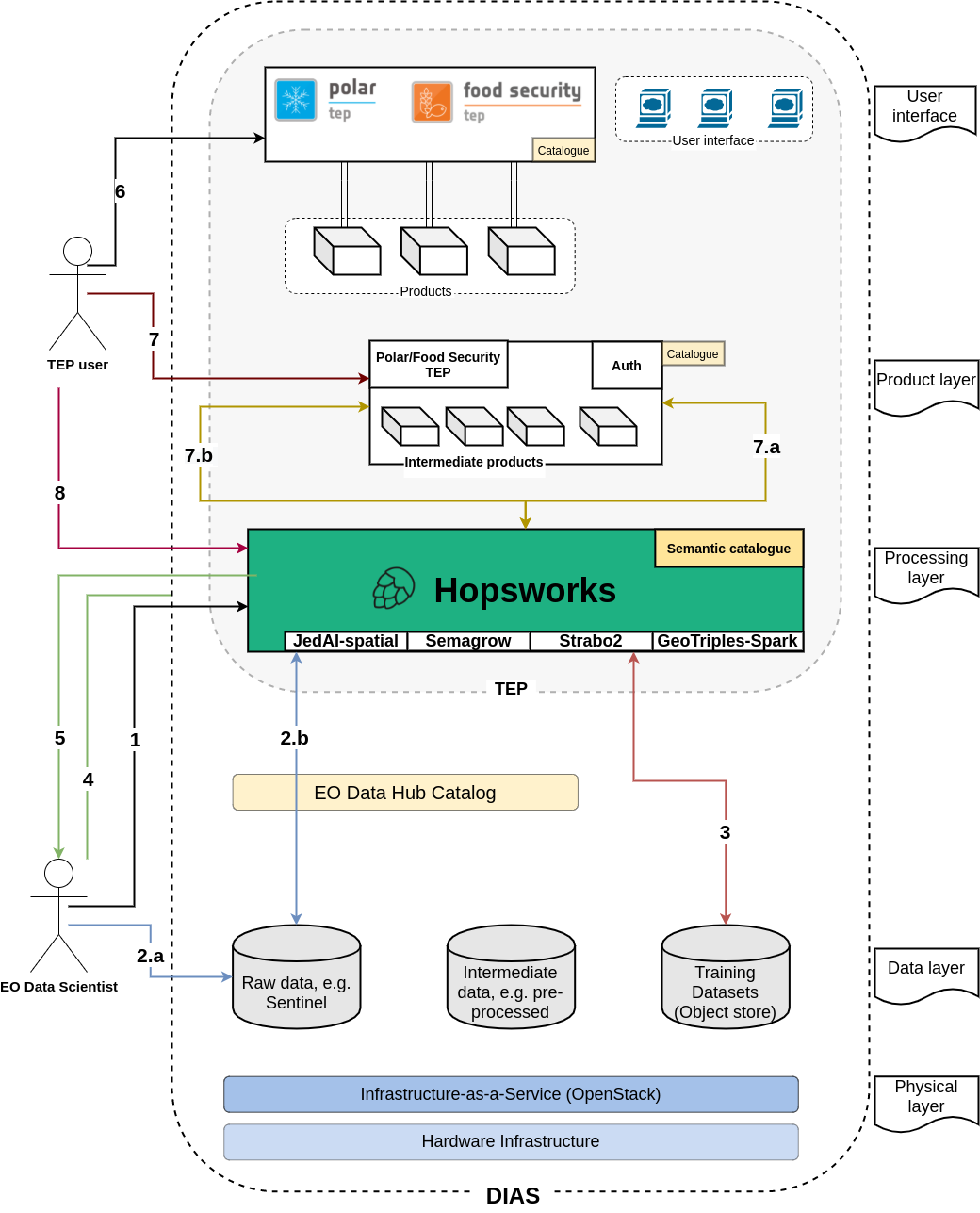
Task: Click the Raw data Sentinel database cylinder
Action: point(296,978)
